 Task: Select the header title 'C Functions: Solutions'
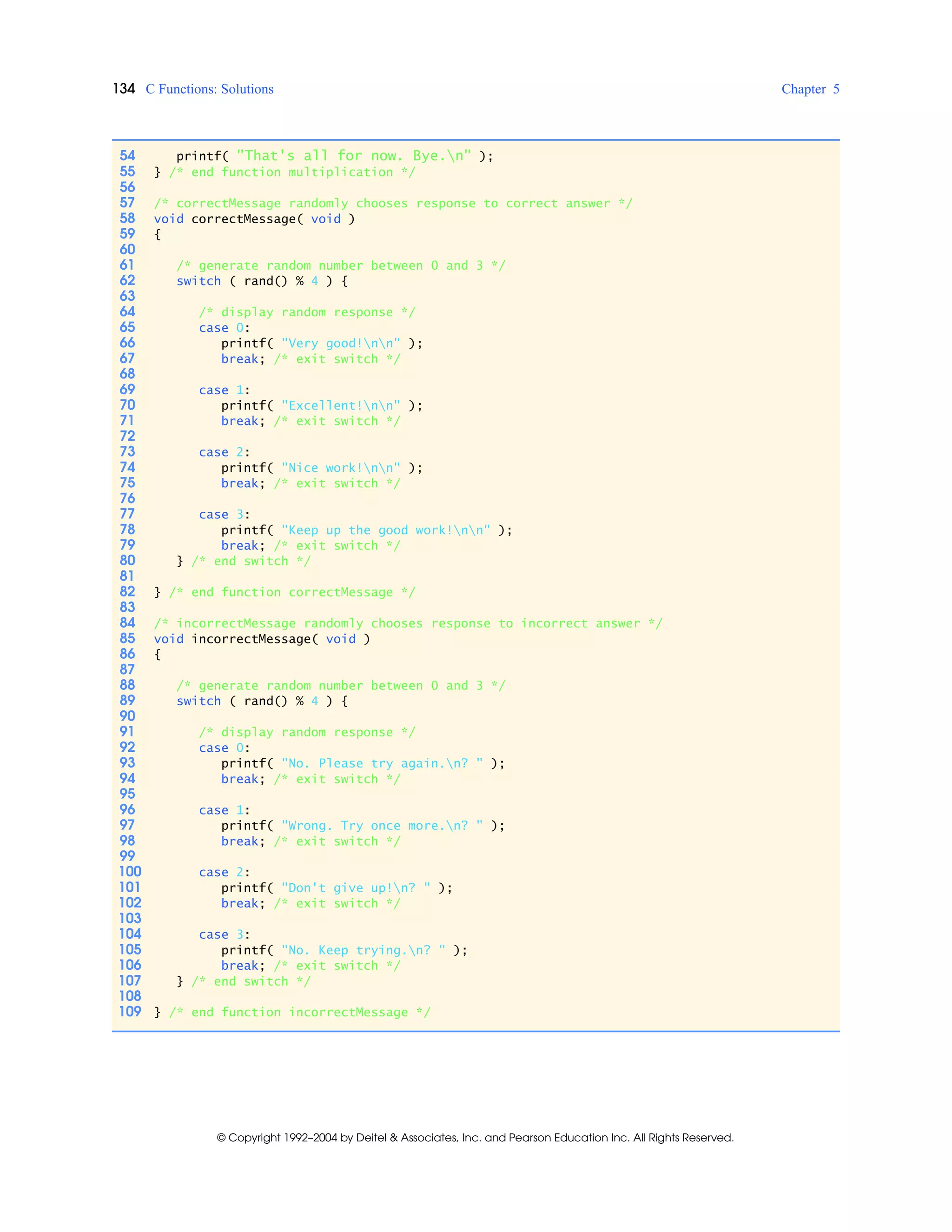[209, 89]
